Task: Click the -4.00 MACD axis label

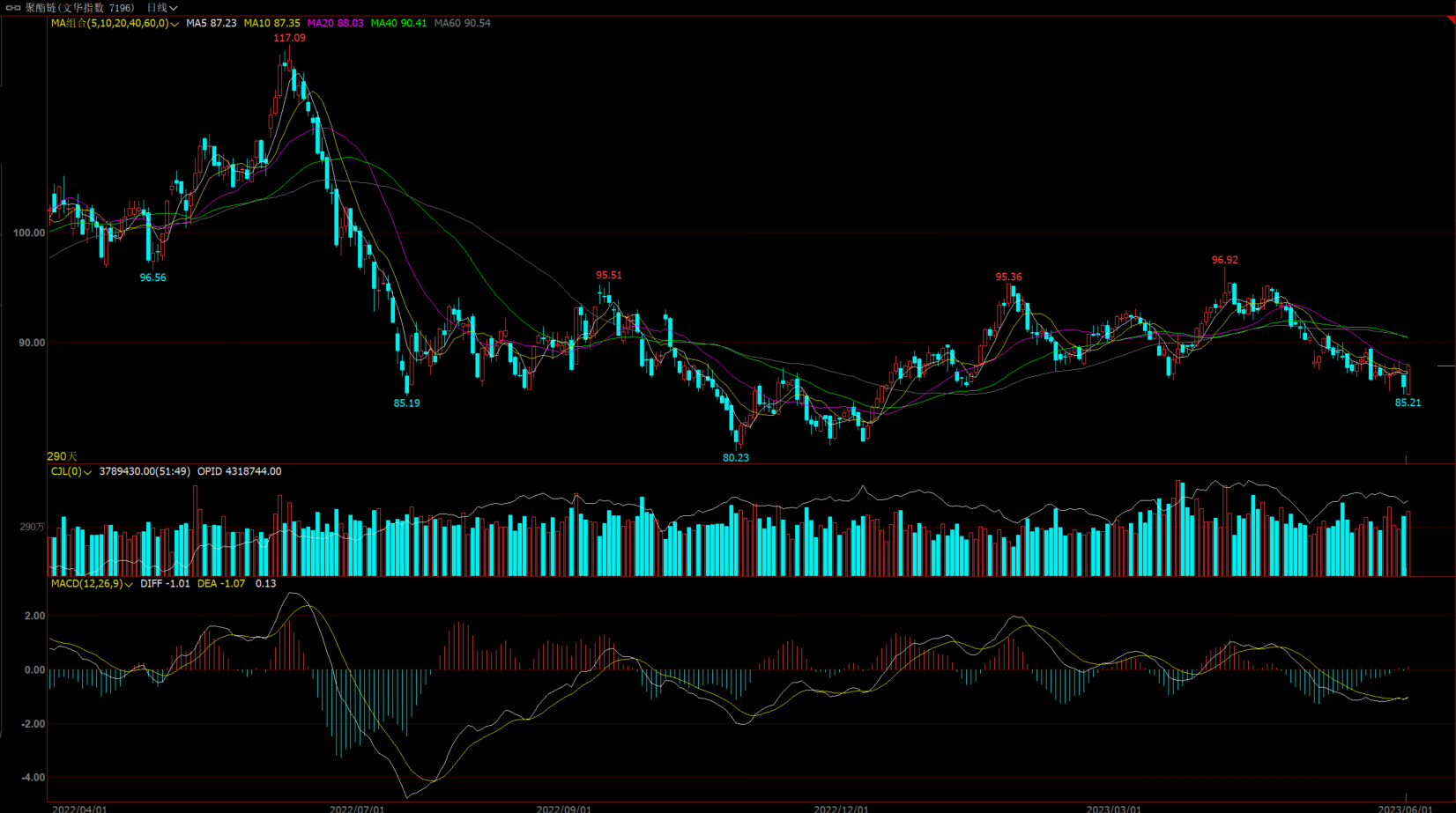Action: pyautogui.click(x=33, y=778)
